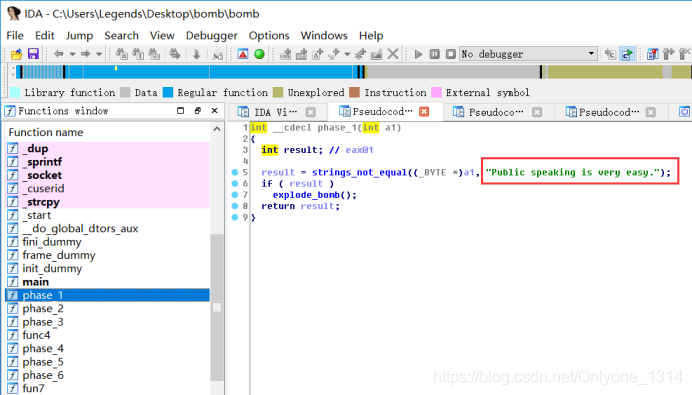This screenshot has width=692, height=395.
Task: Select main function in list
Action: 108,282
